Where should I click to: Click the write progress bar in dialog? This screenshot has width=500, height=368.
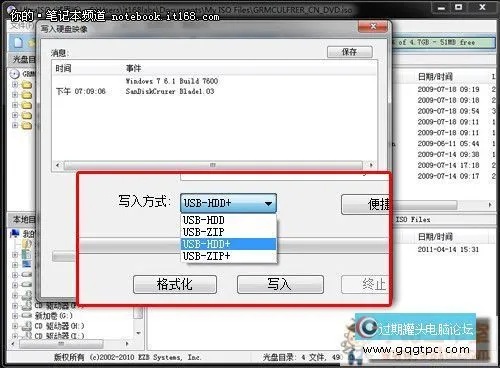233,246
